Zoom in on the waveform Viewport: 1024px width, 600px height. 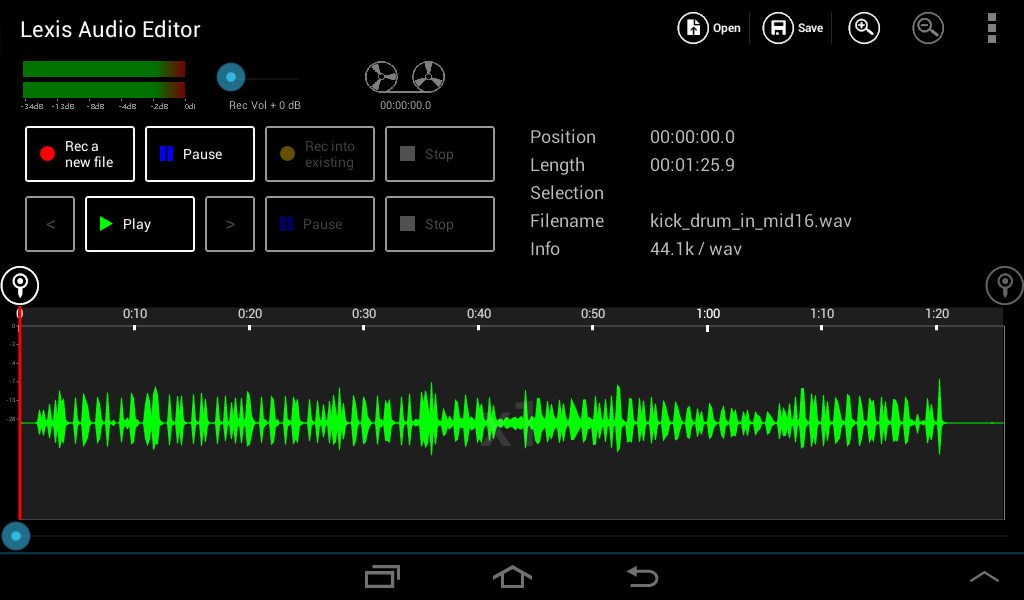pyautogui.click(x=863, y=28)
